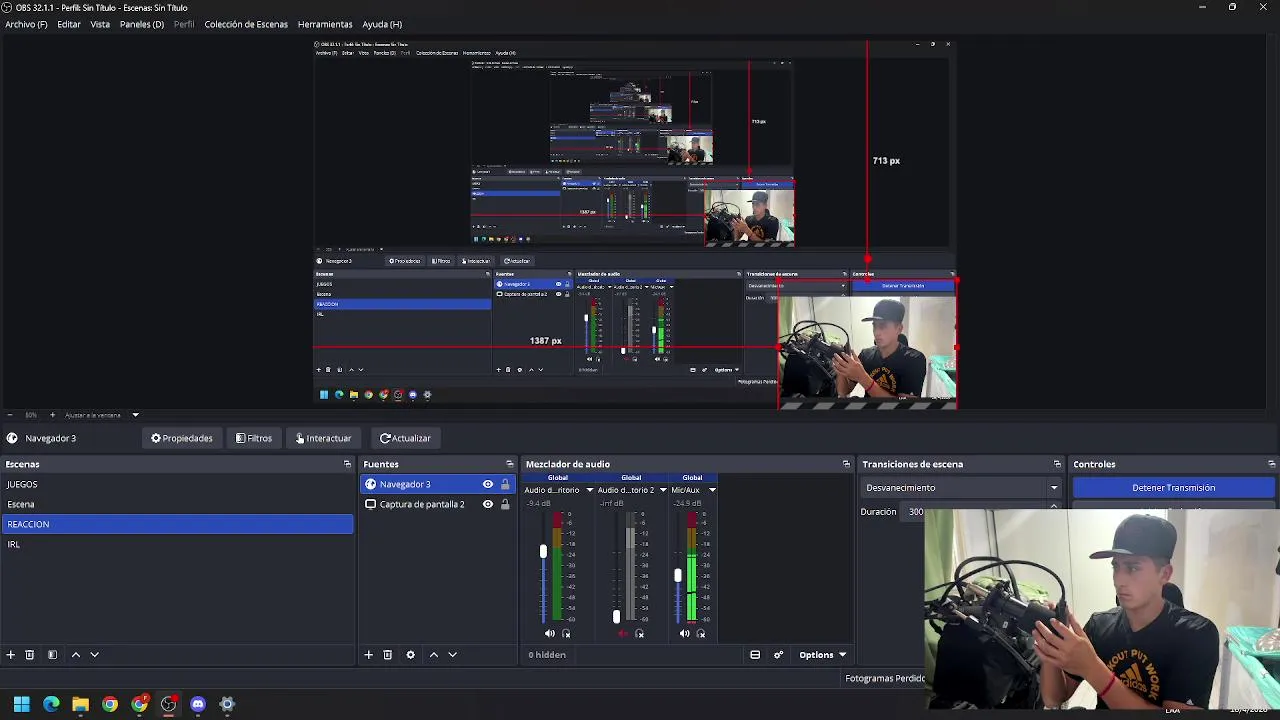Lock Captura de pantalla 2 source
1280x720 pixels.
(x=505, y=504)
